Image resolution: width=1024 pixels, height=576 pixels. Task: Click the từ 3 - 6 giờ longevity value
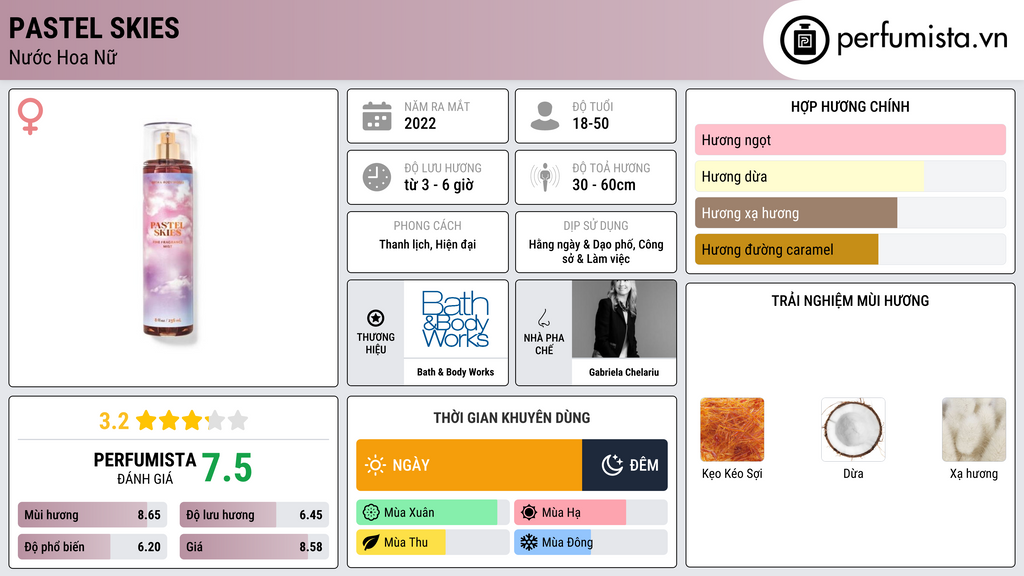[439, 185]
